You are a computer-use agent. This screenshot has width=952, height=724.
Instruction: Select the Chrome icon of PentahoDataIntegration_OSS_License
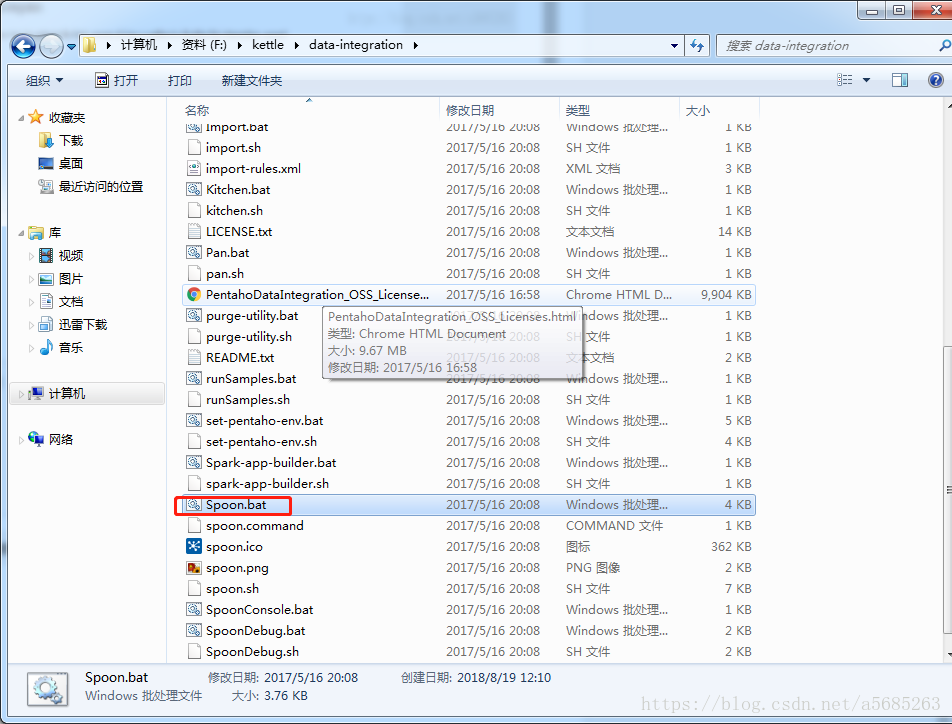click(194, 295)
